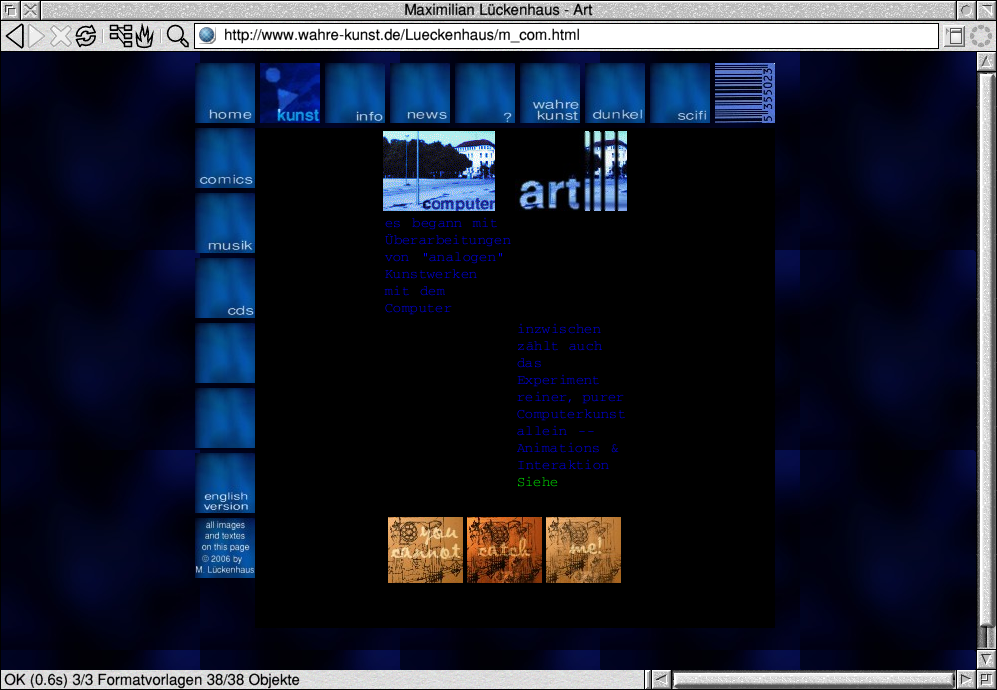Click the magnifier search icon

[177, 36]
